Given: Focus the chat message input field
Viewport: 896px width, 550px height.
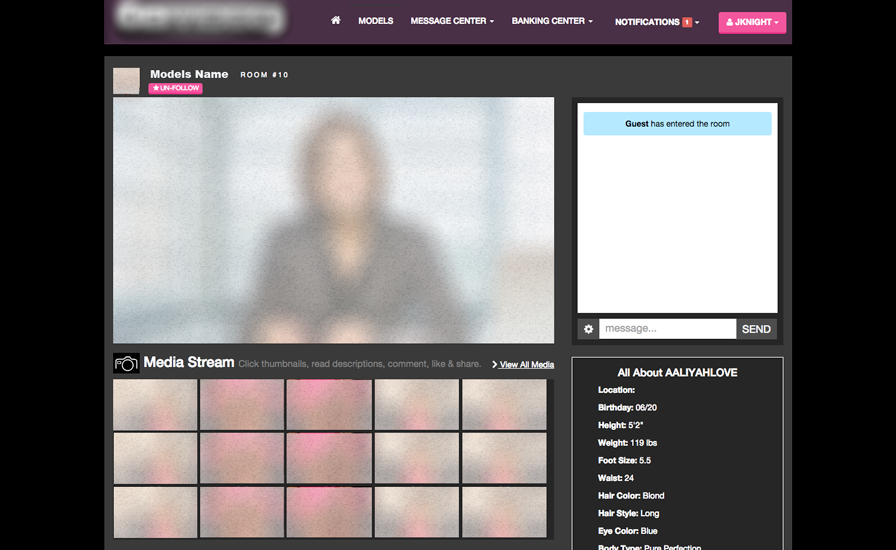Looking at the screenshot, I should [667, 329].
